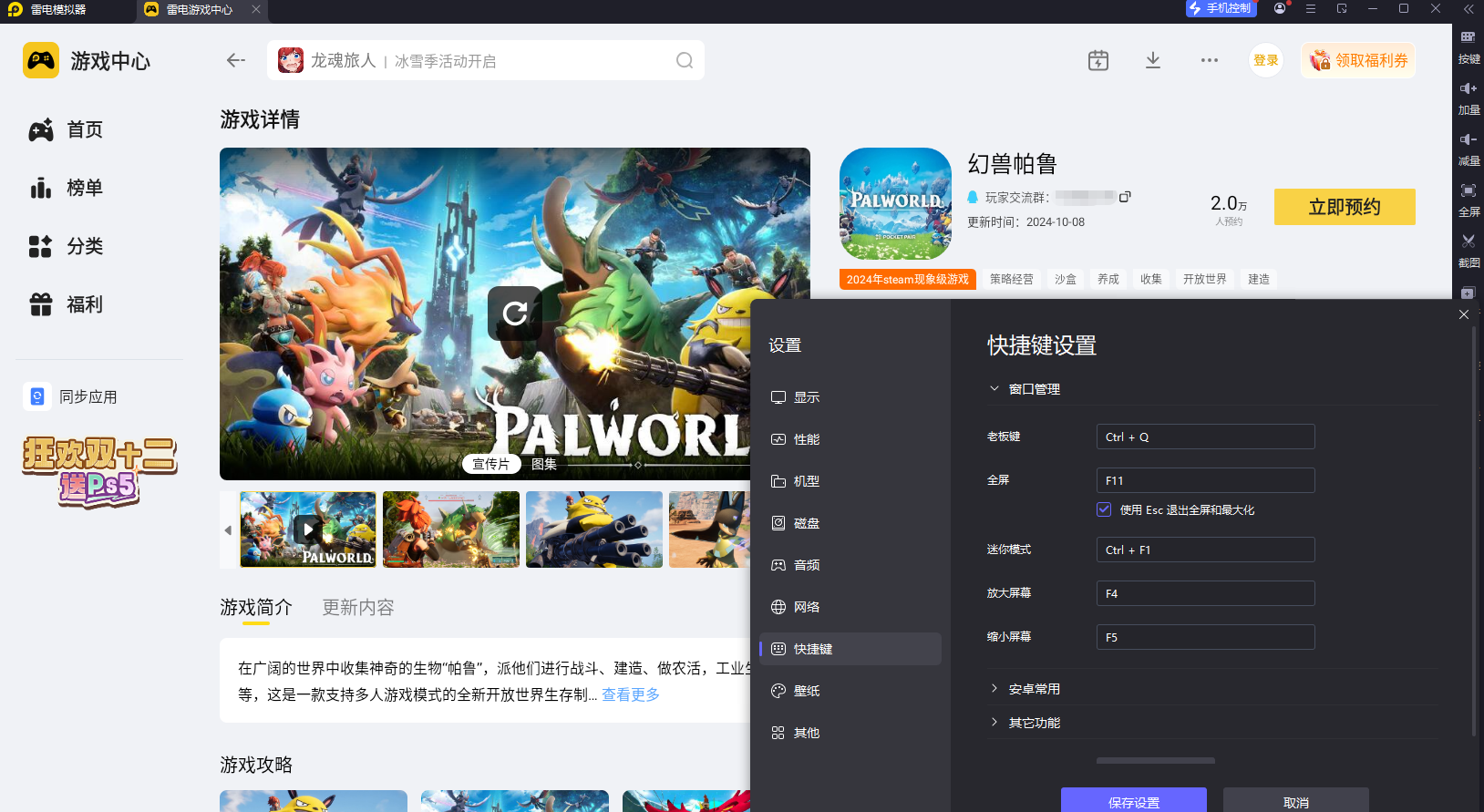Expand the 安卓常用 section
Image resolution: width=1484 pixels, height=812 pixels.
[x=994, y=689]
